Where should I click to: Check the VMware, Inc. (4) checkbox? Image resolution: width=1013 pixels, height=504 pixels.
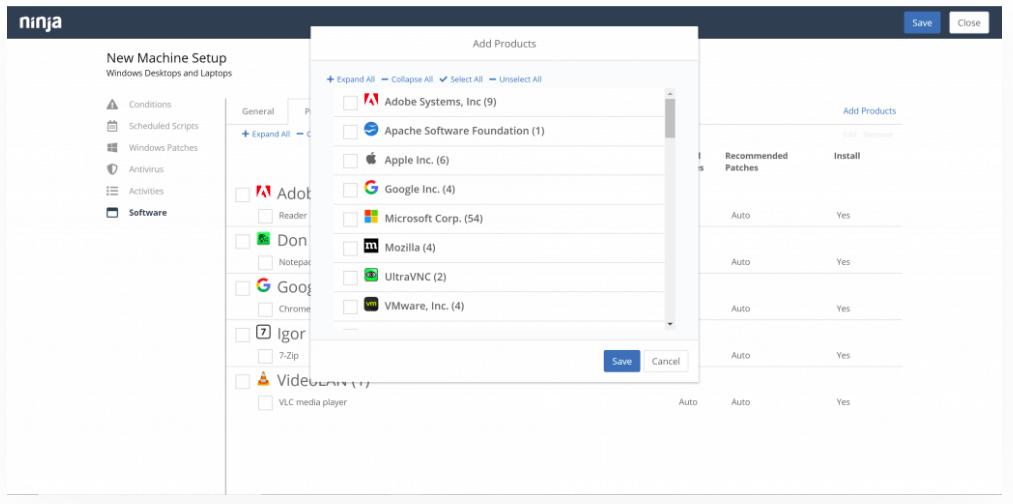(350, 306)
